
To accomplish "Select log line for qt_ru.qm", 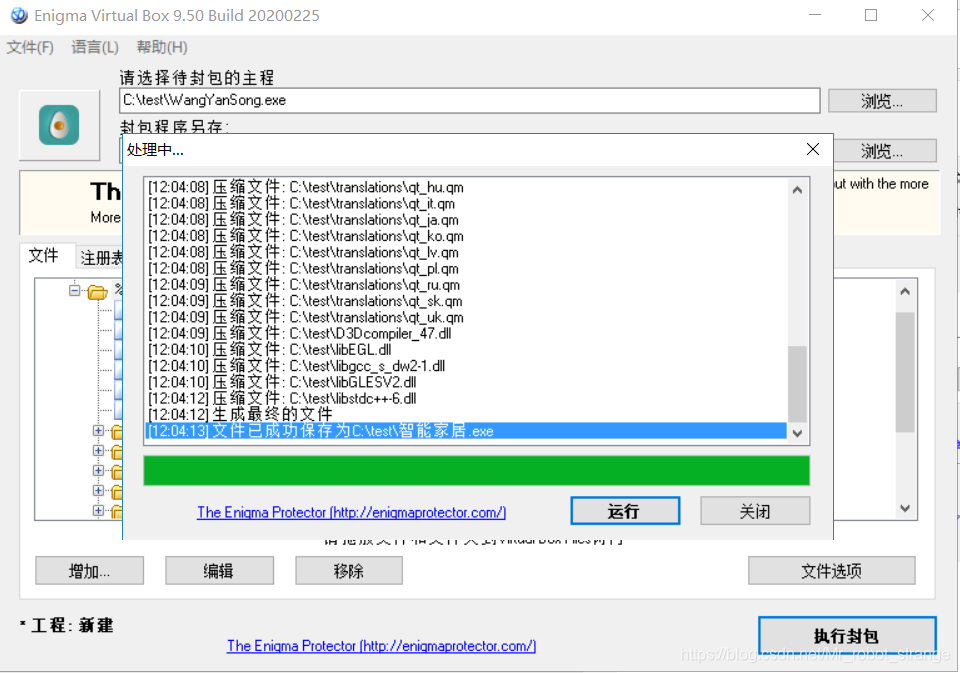I will [x=466, y=285].
